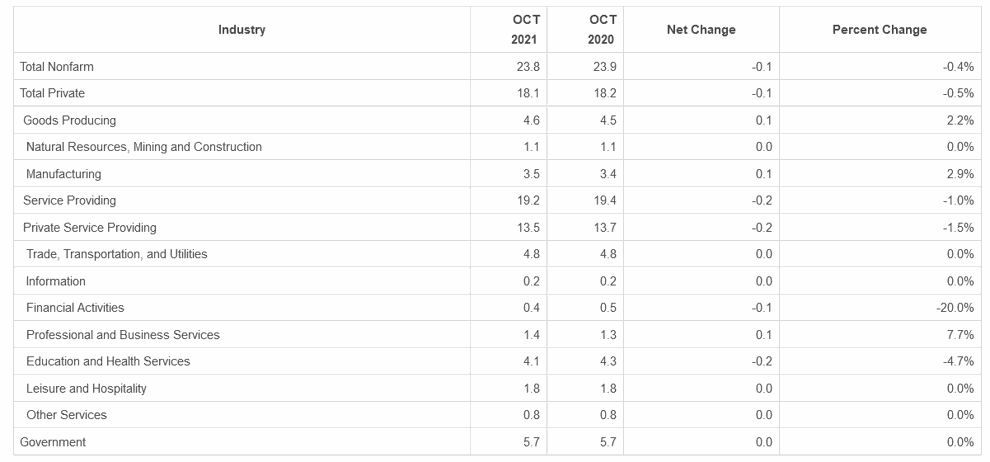Image resolution: width=990 pixels, height=462 pixels.
Task: Select the OCT 2020 column header
Action: [601, 30]
